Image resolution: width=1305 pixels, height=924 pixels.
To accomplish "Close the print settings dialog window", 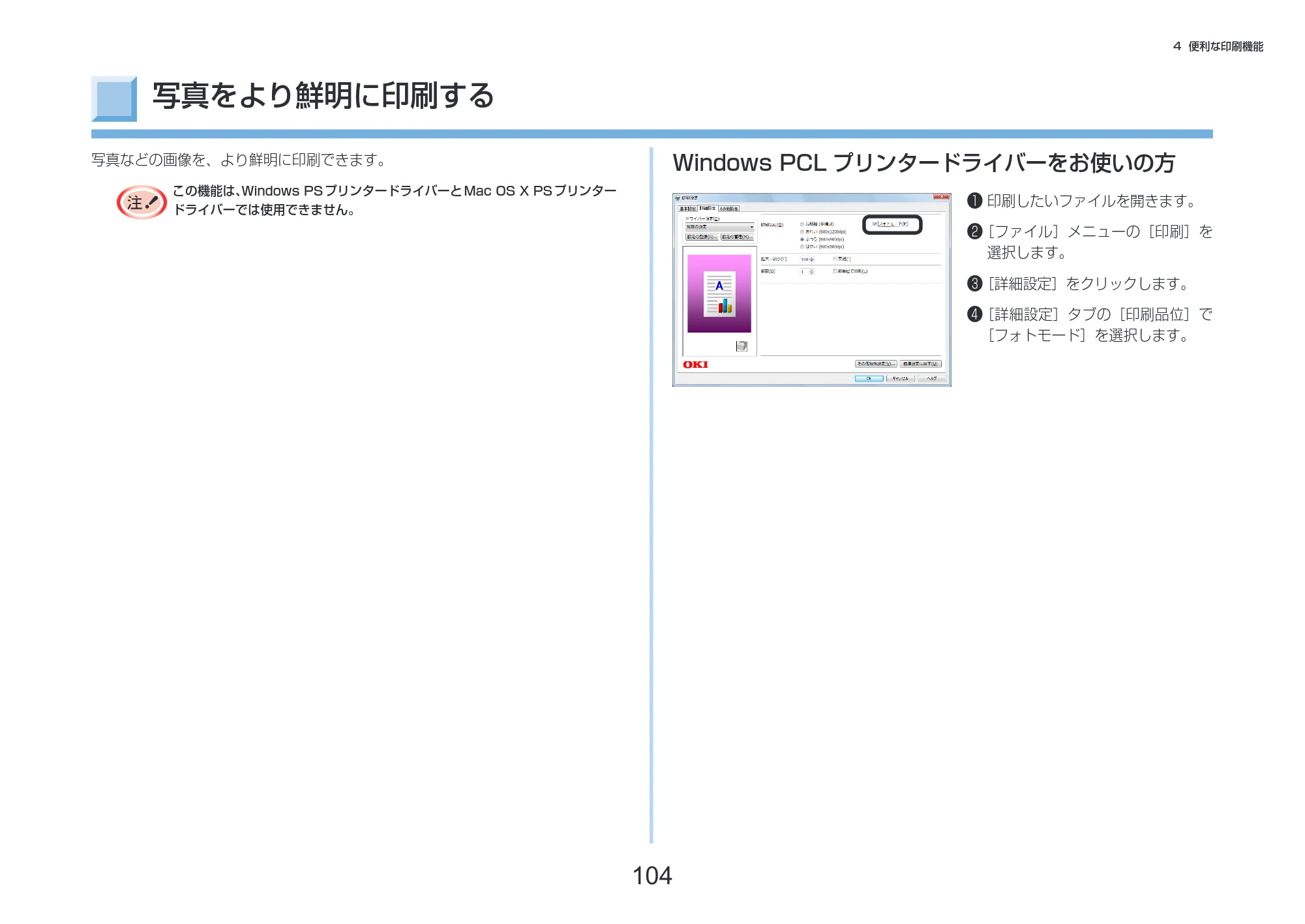I will coord(941,196).
